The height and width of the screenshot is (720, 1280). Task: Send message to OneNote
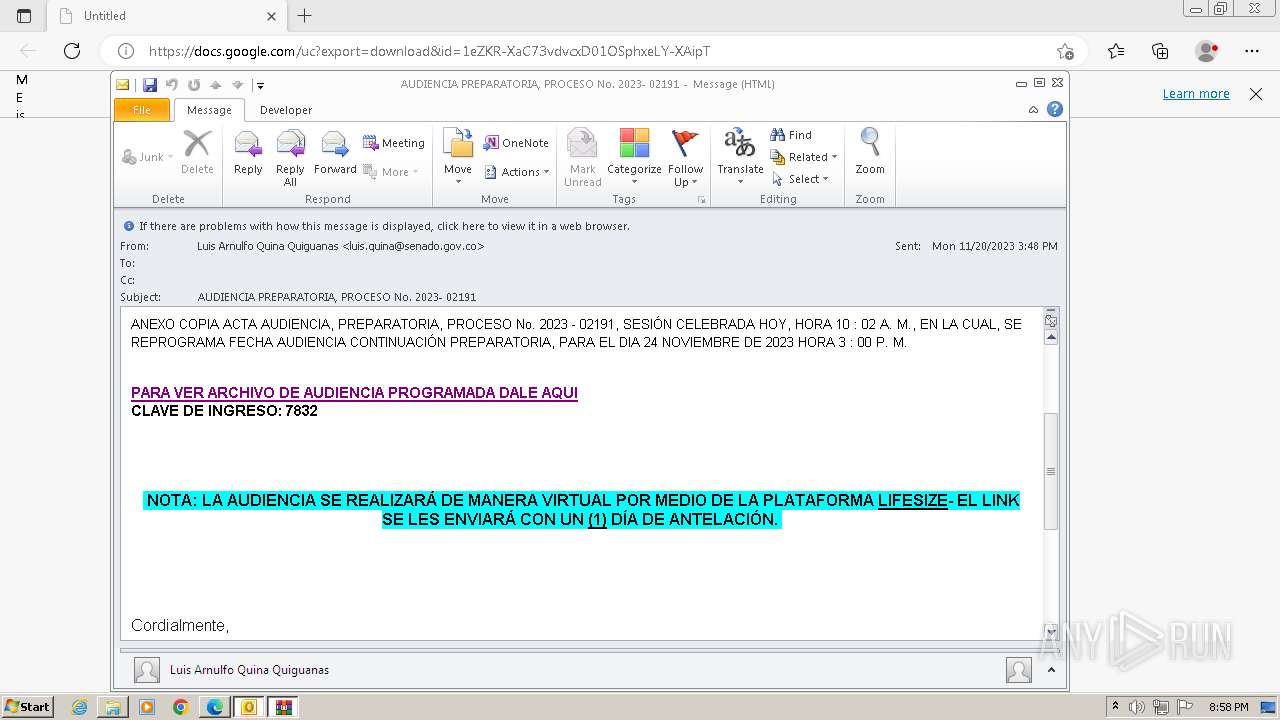(516, 143)
